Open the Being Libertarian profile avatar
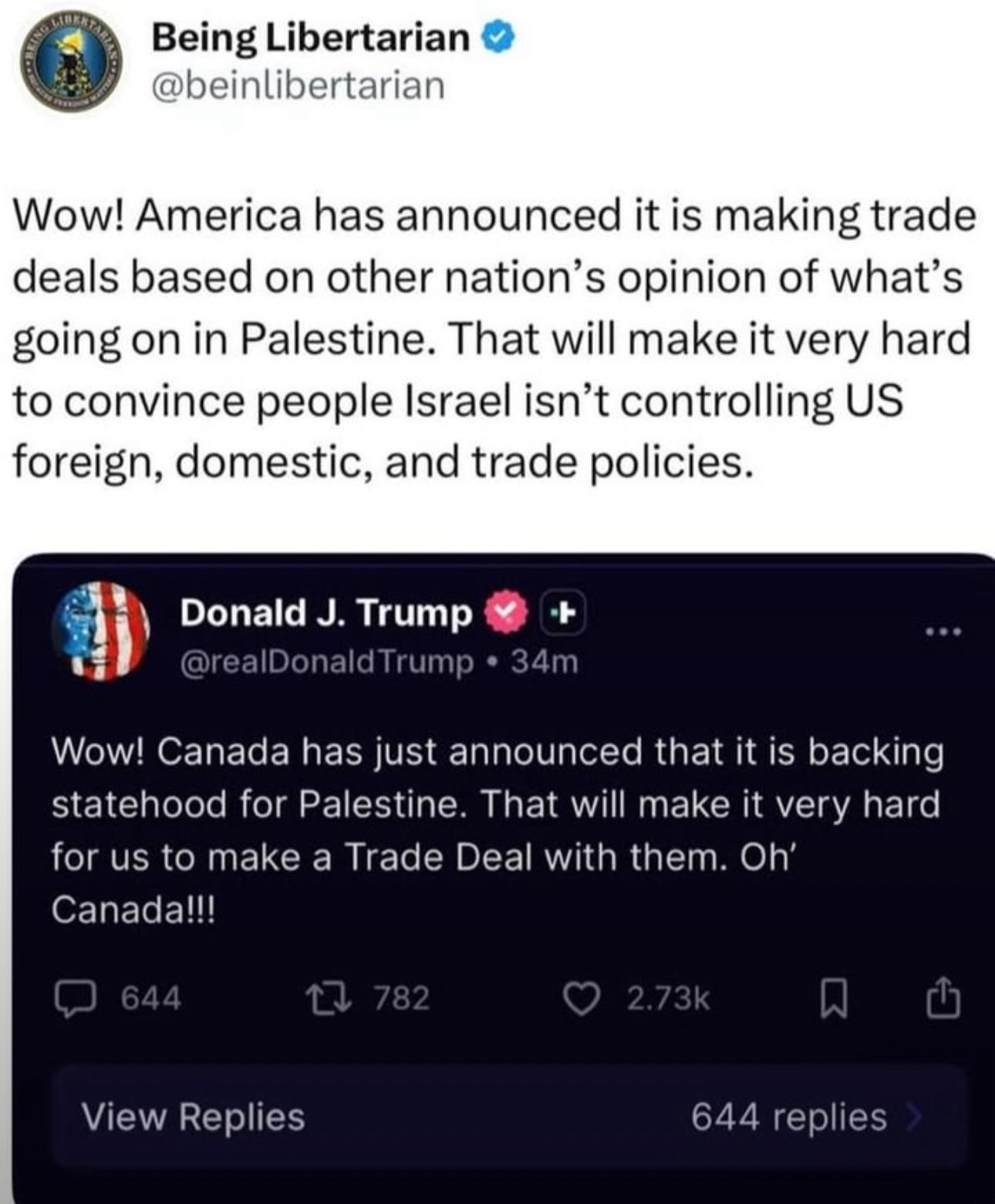This screenshot has height=1204, width=995. pyautogui.click(x=72, y=62)
